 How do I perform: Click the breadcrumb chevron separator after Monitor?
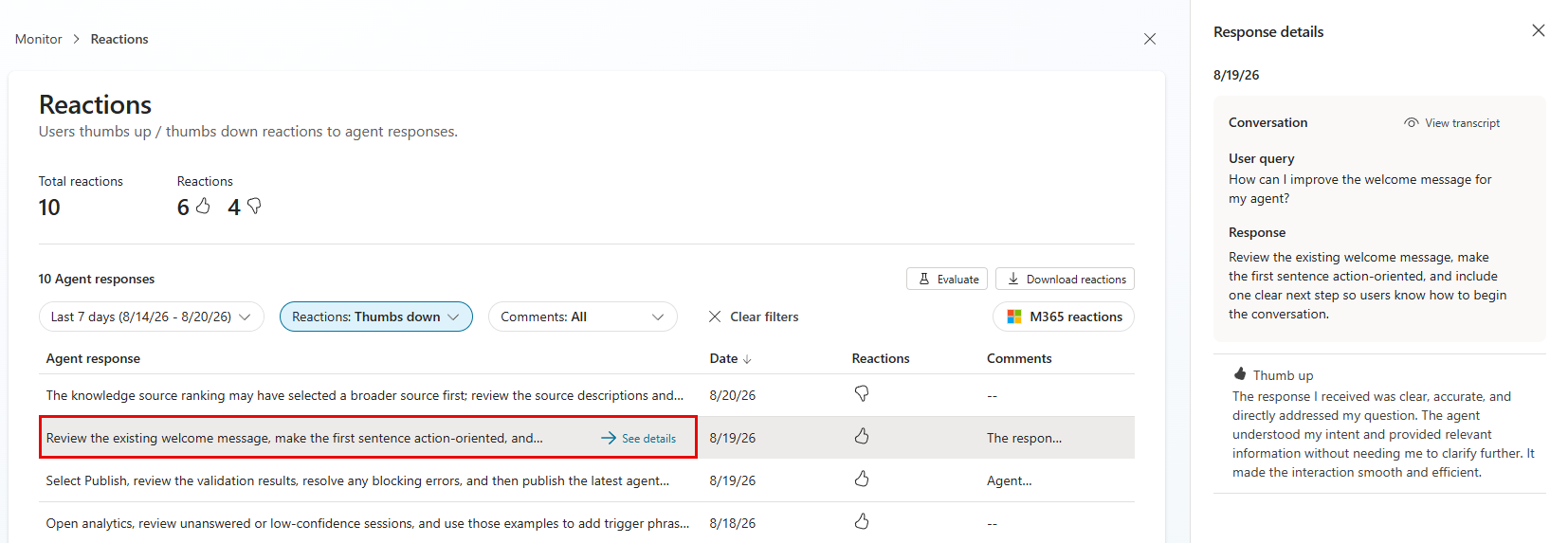tap(77, 39)
